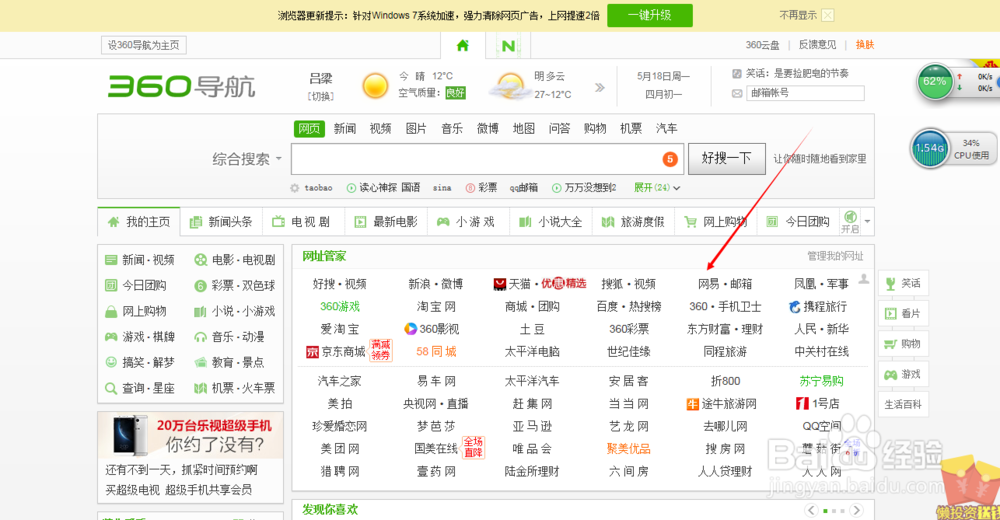
Task: Open the 最新电影 tab
Action: pyautogui.click(x=386, y=222)
